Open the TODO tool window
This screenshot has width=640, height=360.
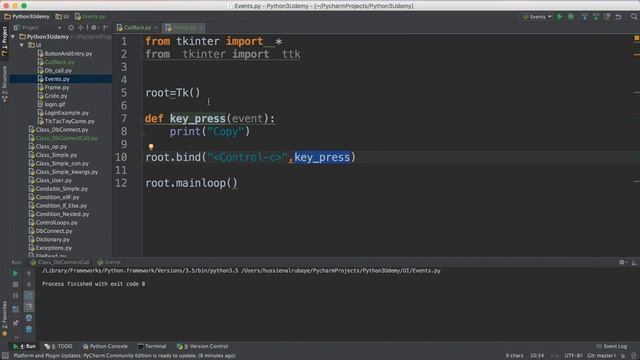[x=58, y=347]
